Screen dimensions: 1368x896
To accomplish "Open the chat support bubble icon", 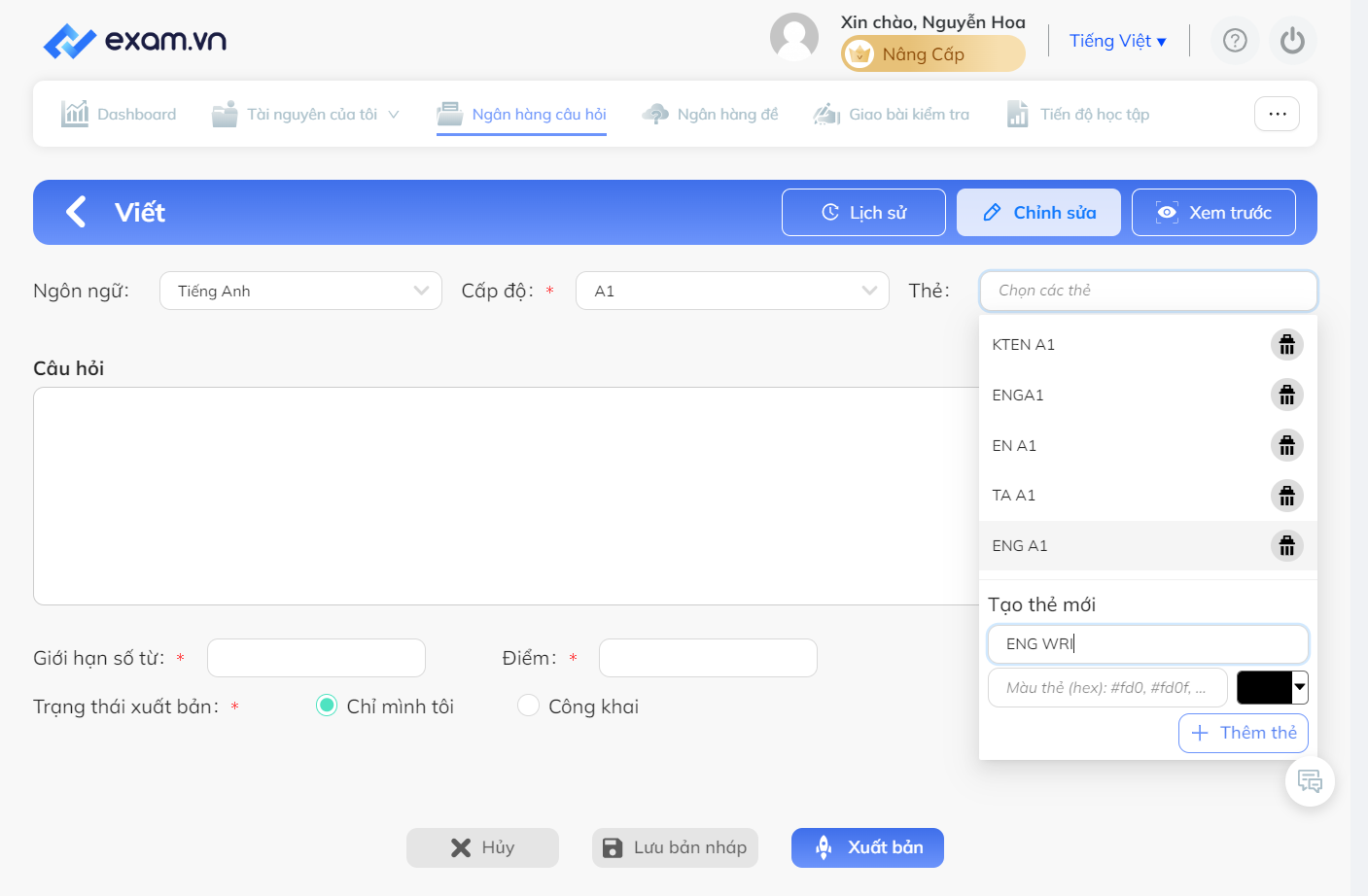I will (1310, 781).
